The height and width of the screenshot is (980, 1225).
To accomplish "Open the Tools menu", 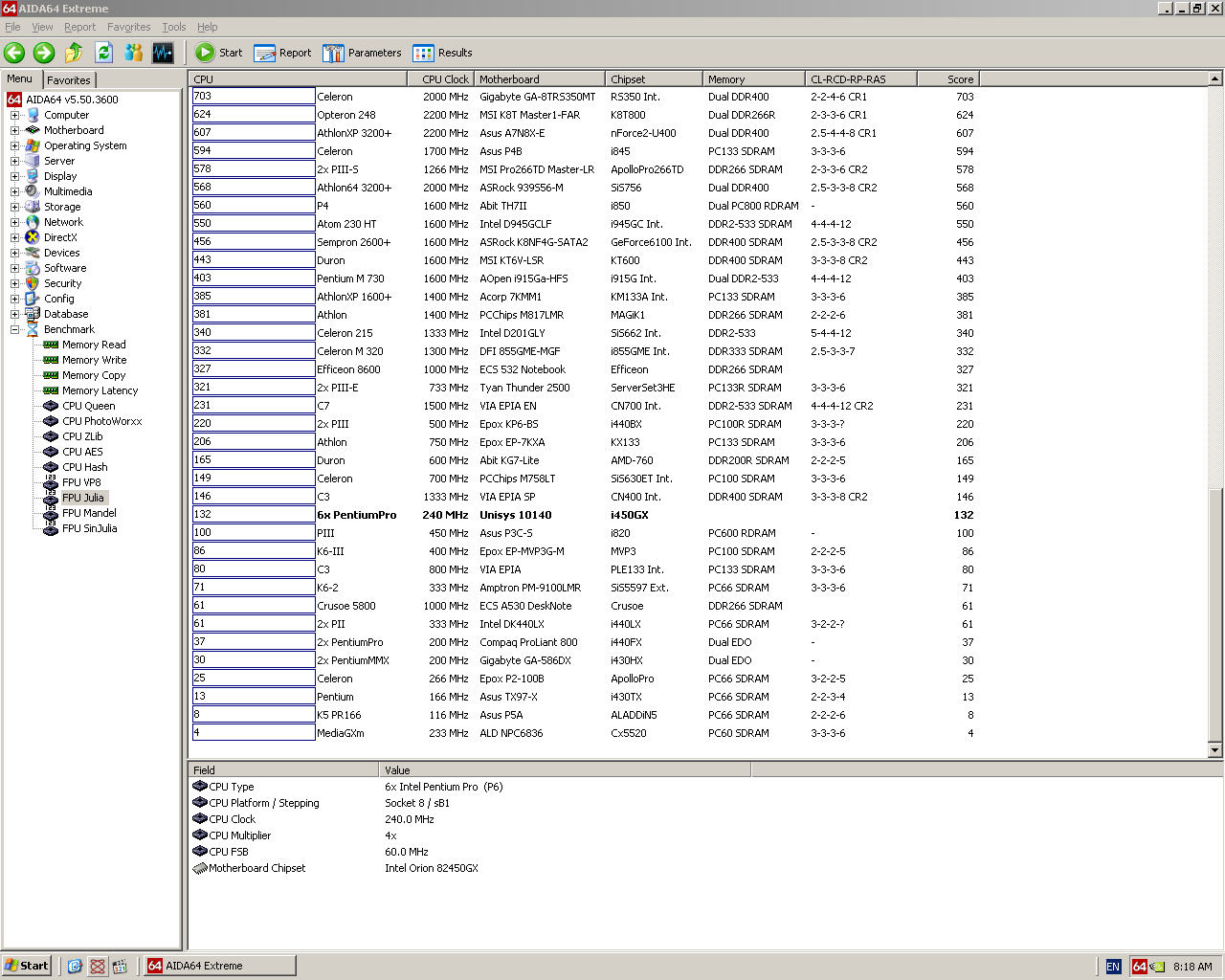I will pyautogui.click(x=173, y=27).
